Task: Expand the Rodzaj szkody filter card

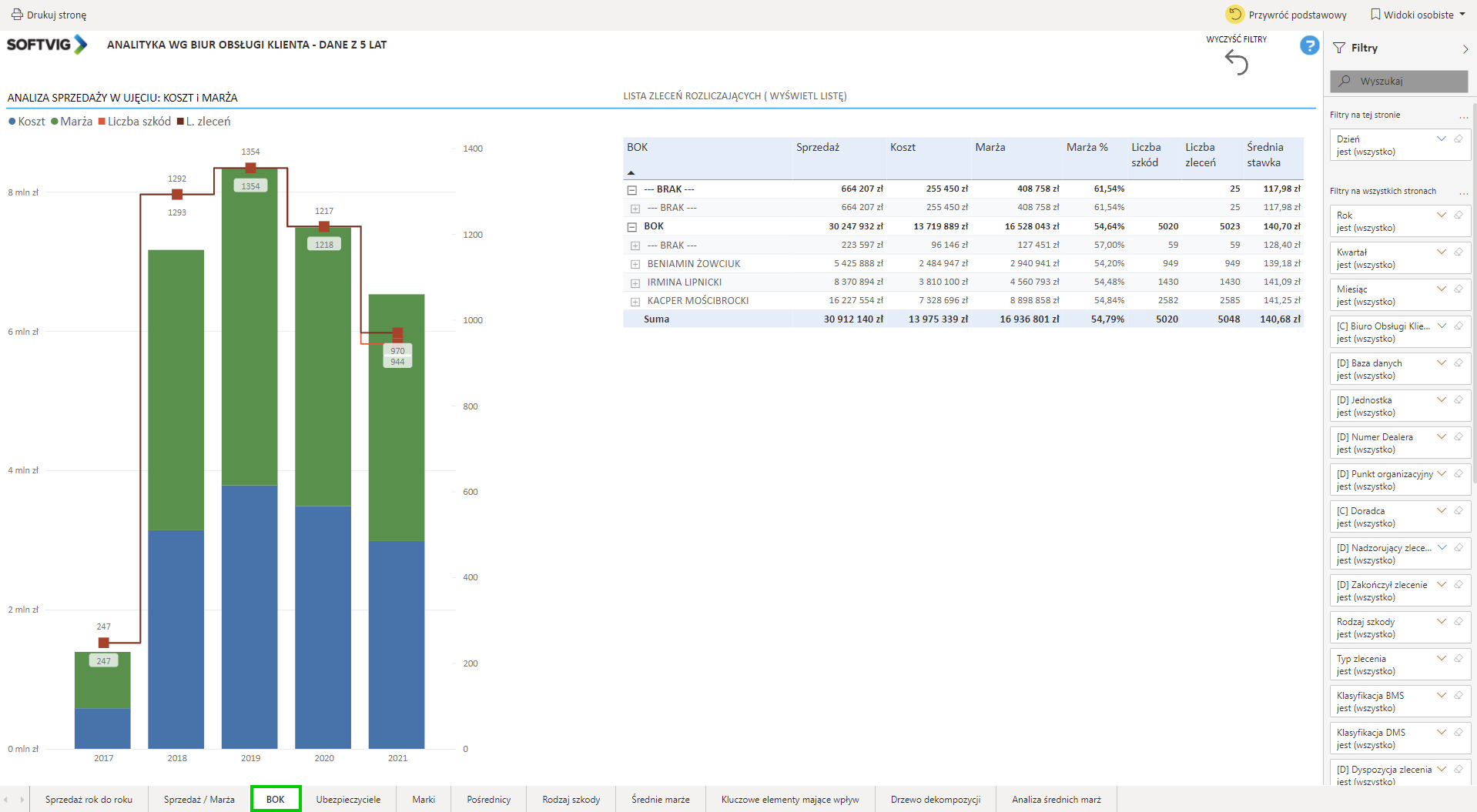Action: coord(1441,622)
